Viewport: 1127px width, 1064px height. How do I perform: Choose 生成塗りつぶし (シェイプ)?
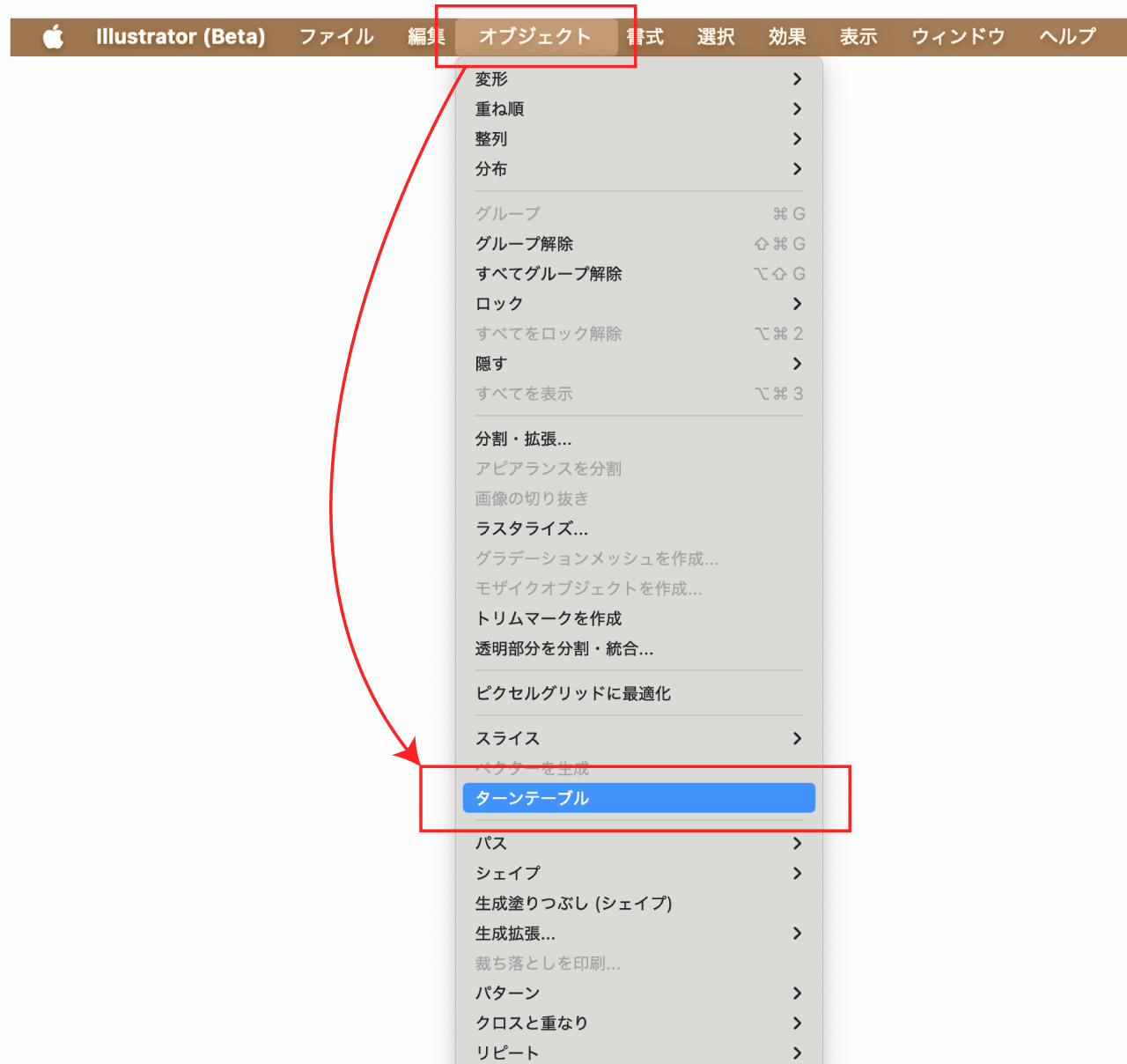[639, 903]
